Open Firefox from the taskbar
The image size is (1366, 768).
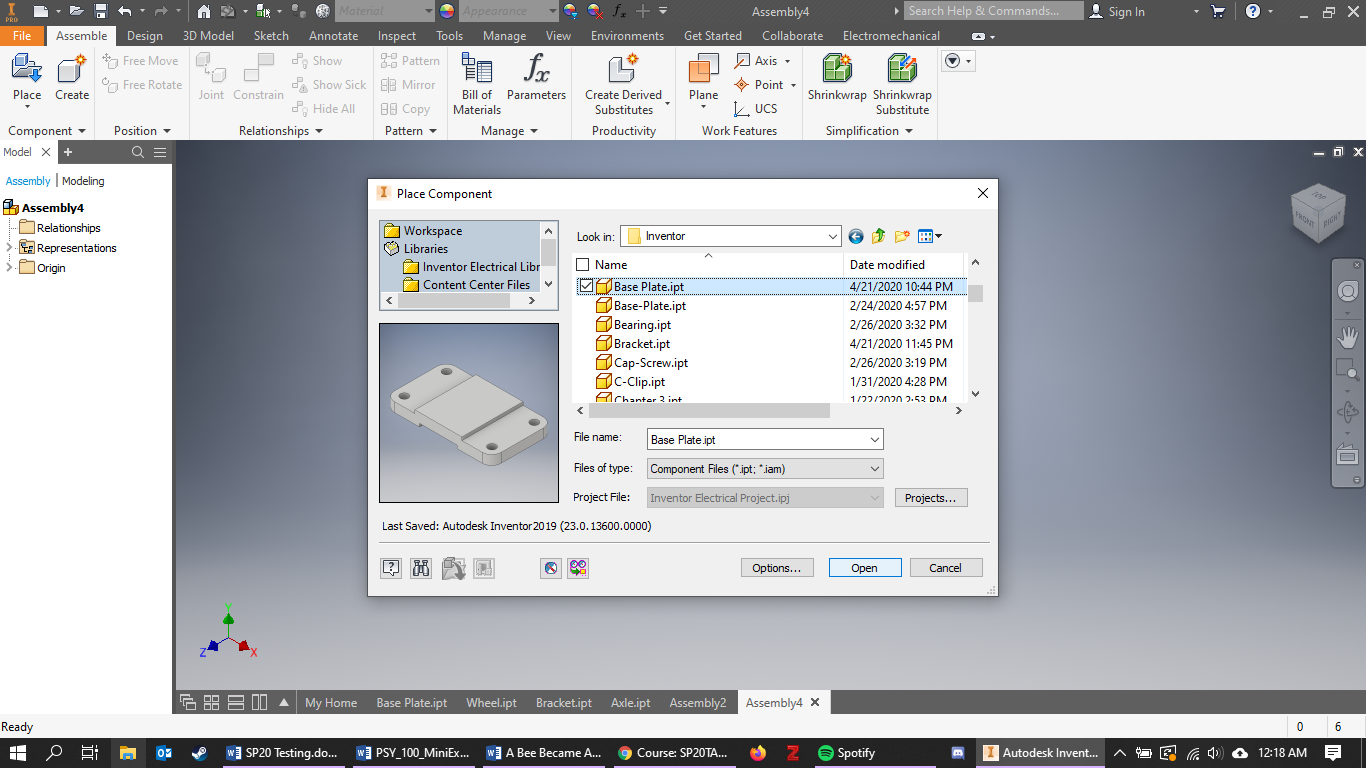tap(757, 753)
